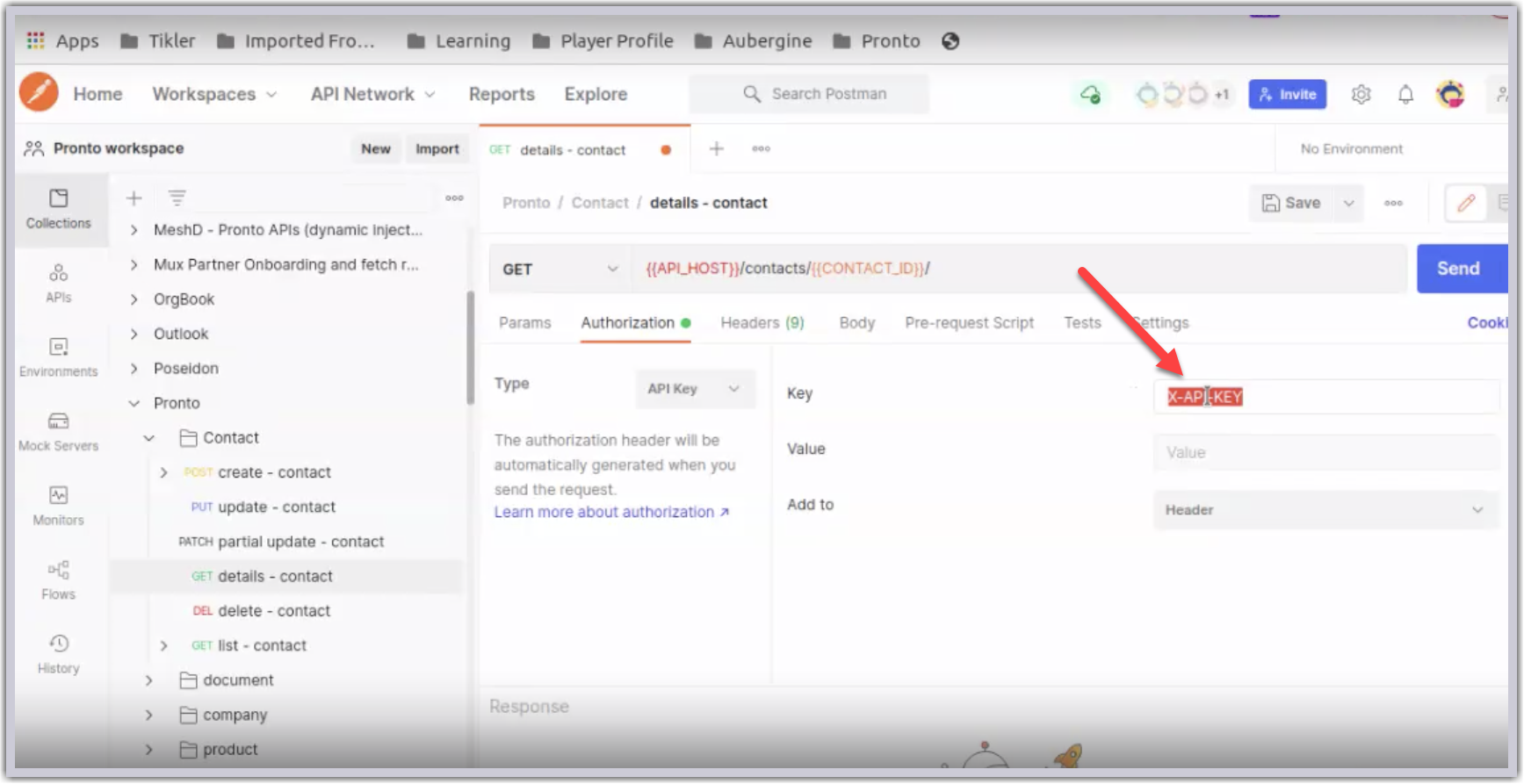Expand the create - contact request
The height and width of the screenshot is (784, 1524).
point(163,472)
